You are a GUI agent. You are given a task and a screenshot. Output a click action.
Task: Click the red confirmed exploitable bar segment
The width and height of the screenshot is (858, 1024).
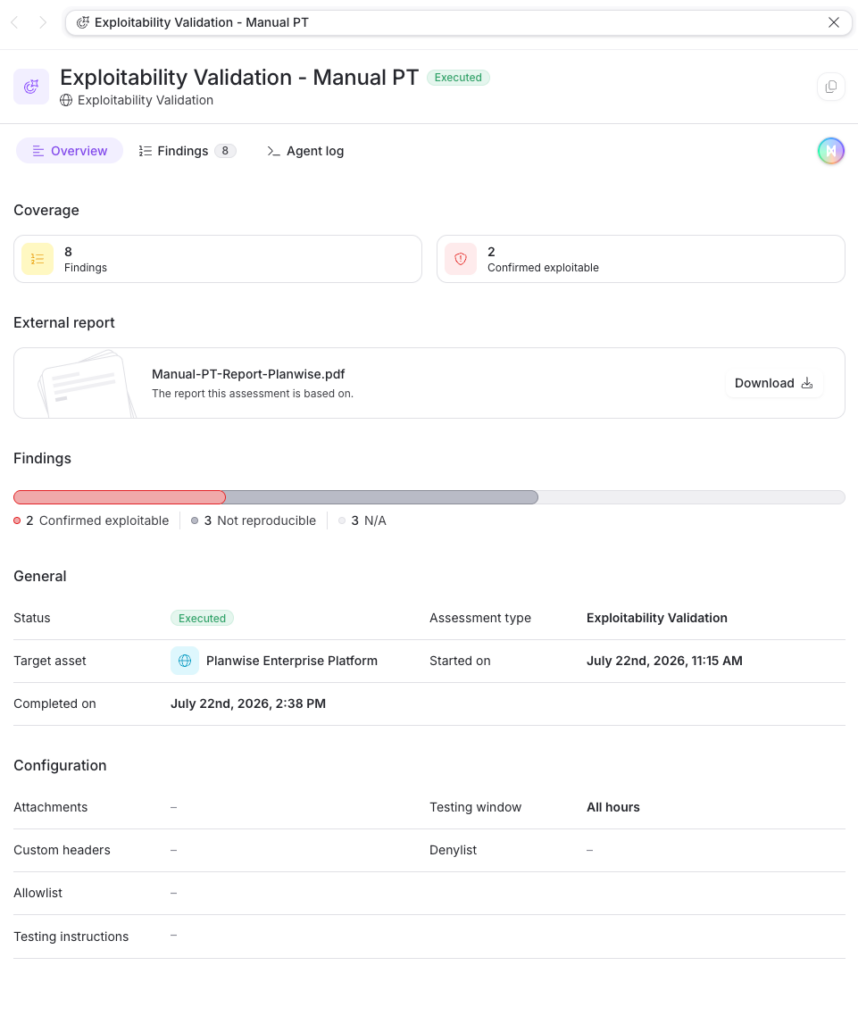tap(119, 498)
